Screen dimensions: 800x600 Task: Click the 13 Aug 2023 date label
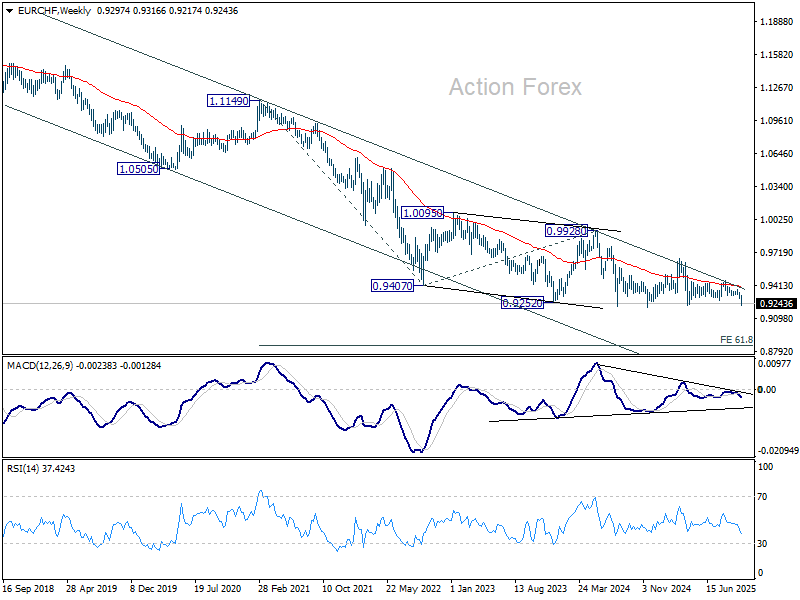(540, 589)
